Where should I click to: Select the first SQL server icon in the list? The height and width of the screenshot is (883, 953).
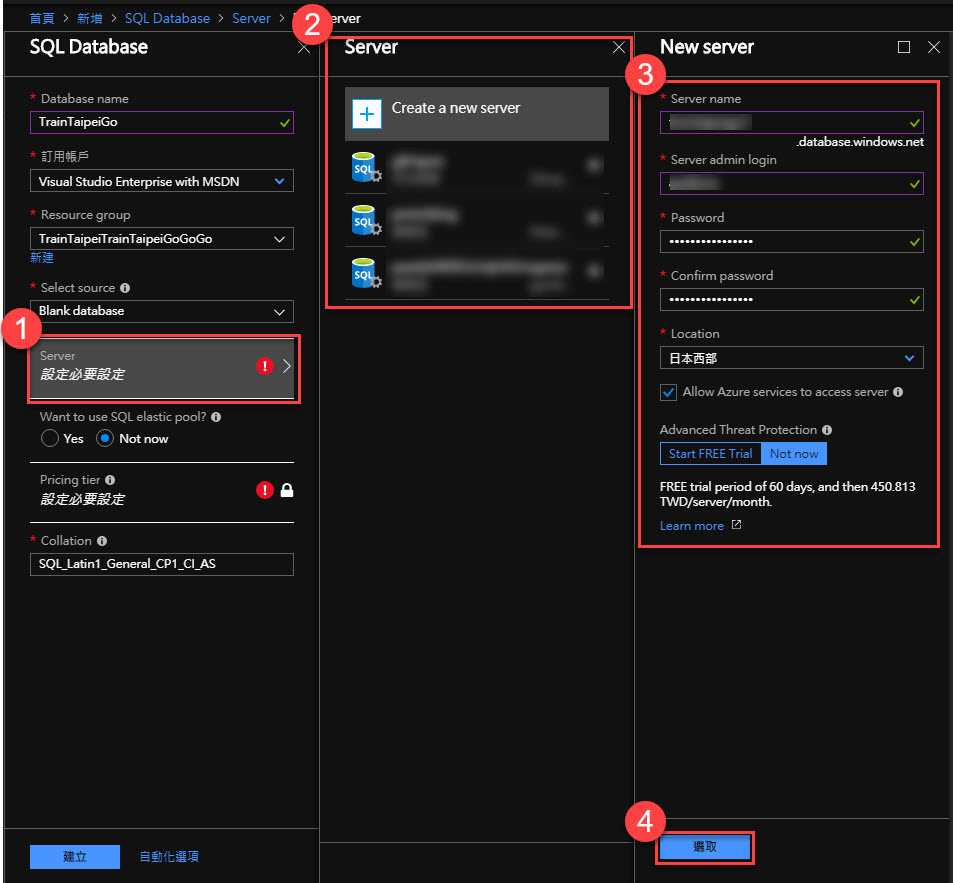pyautogui.click(x=366, y=167)
